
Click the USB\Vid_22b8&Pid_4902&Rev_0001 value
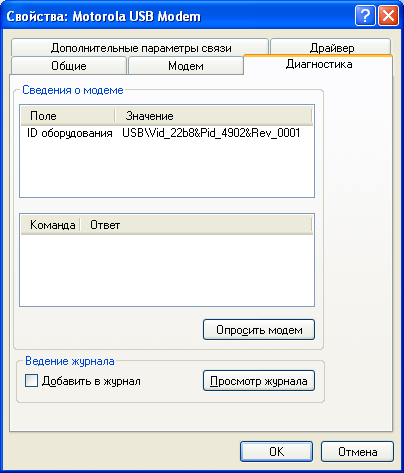pos(211,133)
